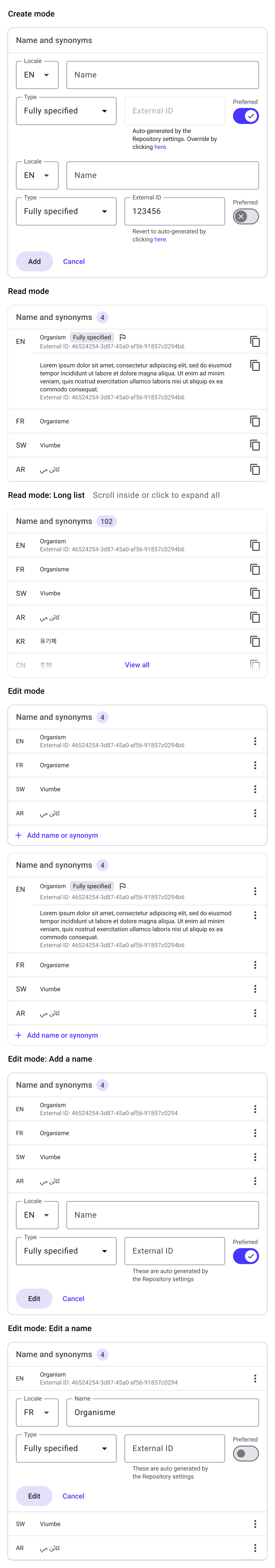
Task: Copy the KR name in the long list
Action: pos(255,641)
